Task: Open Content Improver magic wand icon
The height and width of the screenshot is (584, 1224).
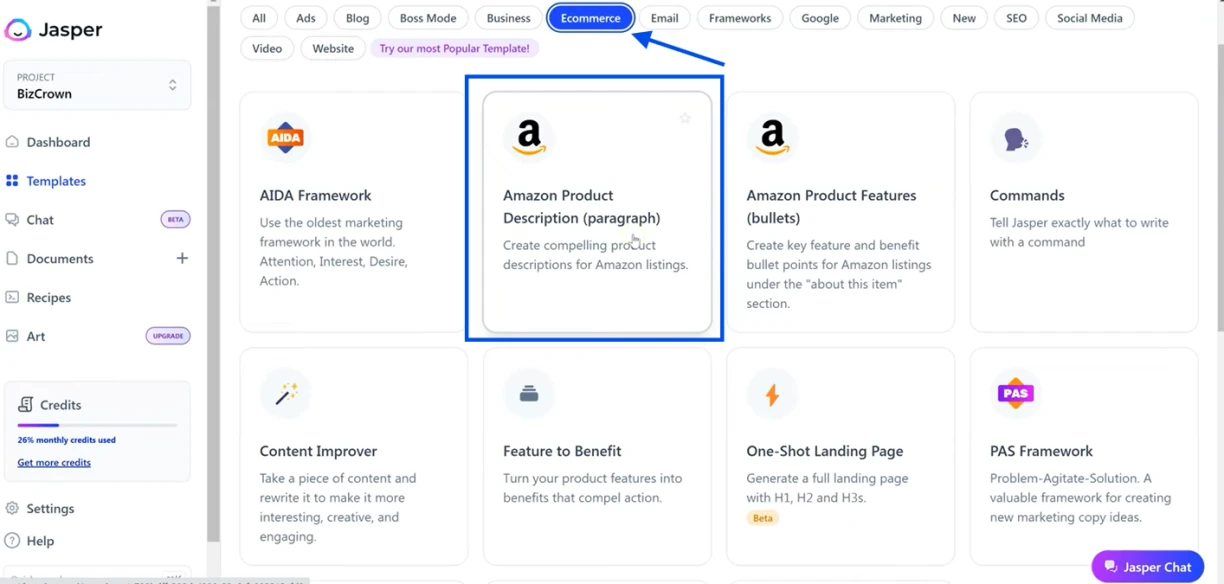Action: coord(285,393)
